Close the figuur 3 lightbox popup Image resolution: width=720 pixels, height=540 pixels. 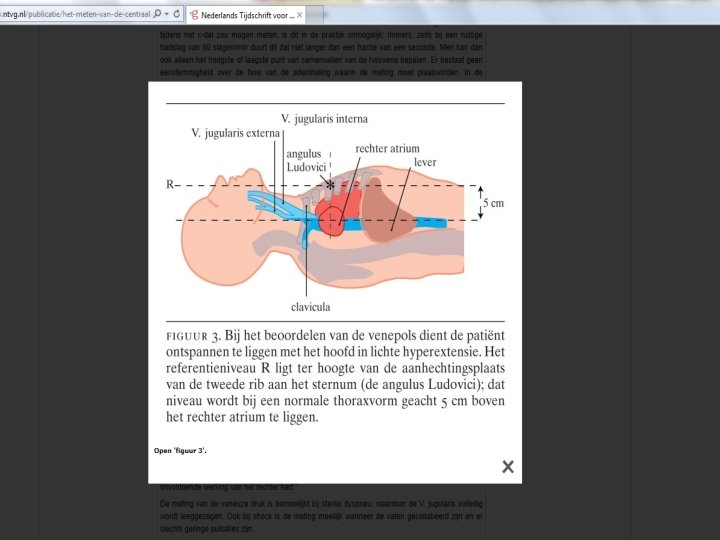point(507,467)
